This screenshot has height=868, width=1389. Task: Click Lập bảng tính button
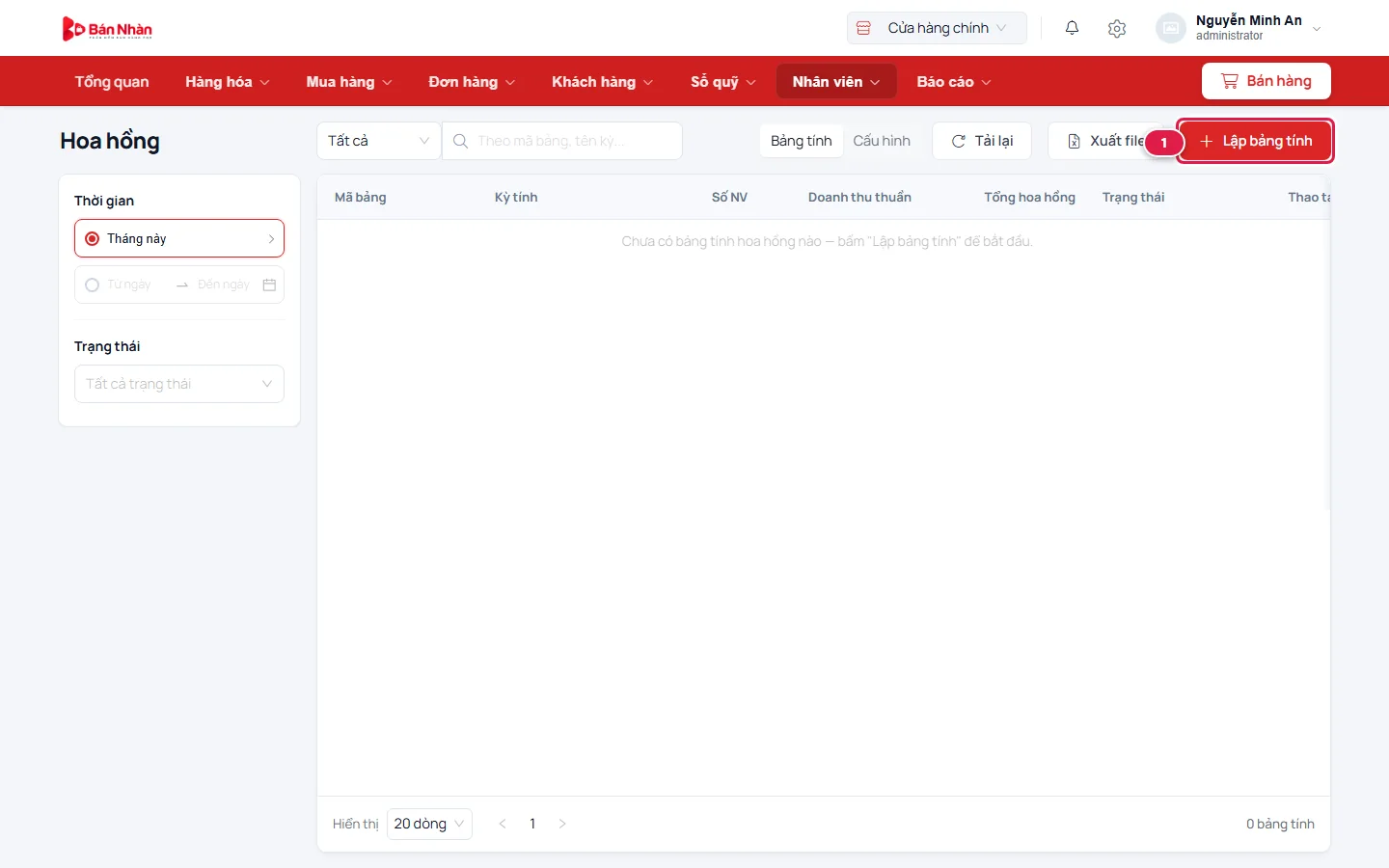point(1256,141)
